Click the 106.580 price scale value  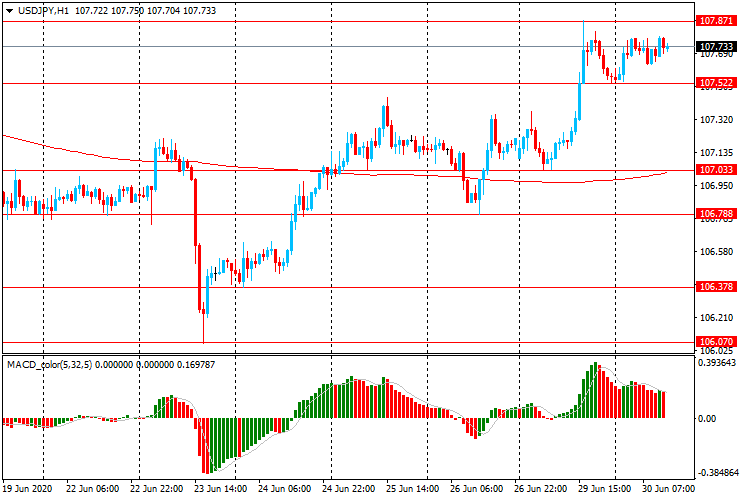pyautogui.click(x=716, y=252)
